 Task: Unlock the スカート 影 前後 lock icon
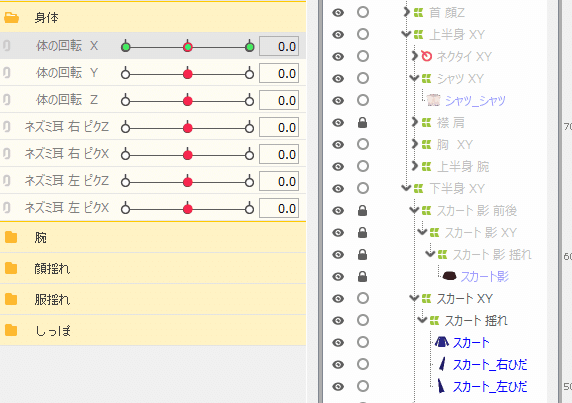click(362, 210)
